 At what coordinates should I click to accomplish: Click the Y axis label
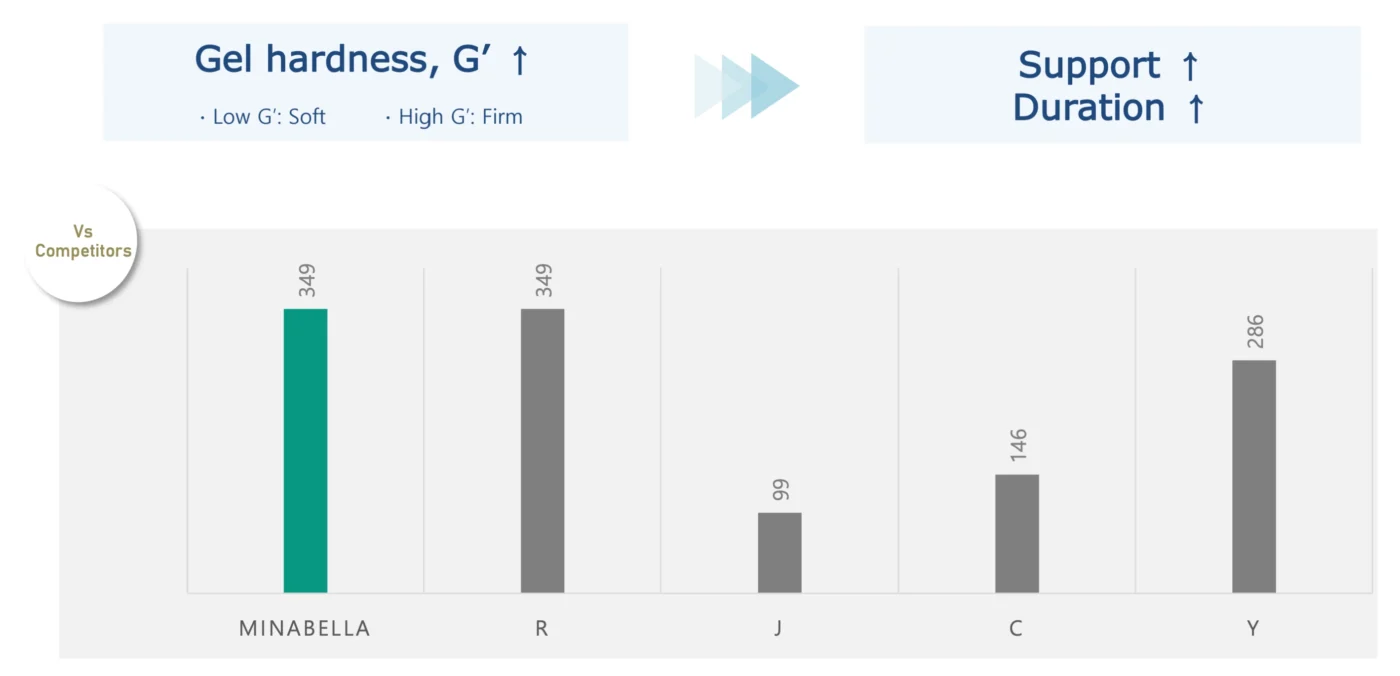click(1253, 629)
